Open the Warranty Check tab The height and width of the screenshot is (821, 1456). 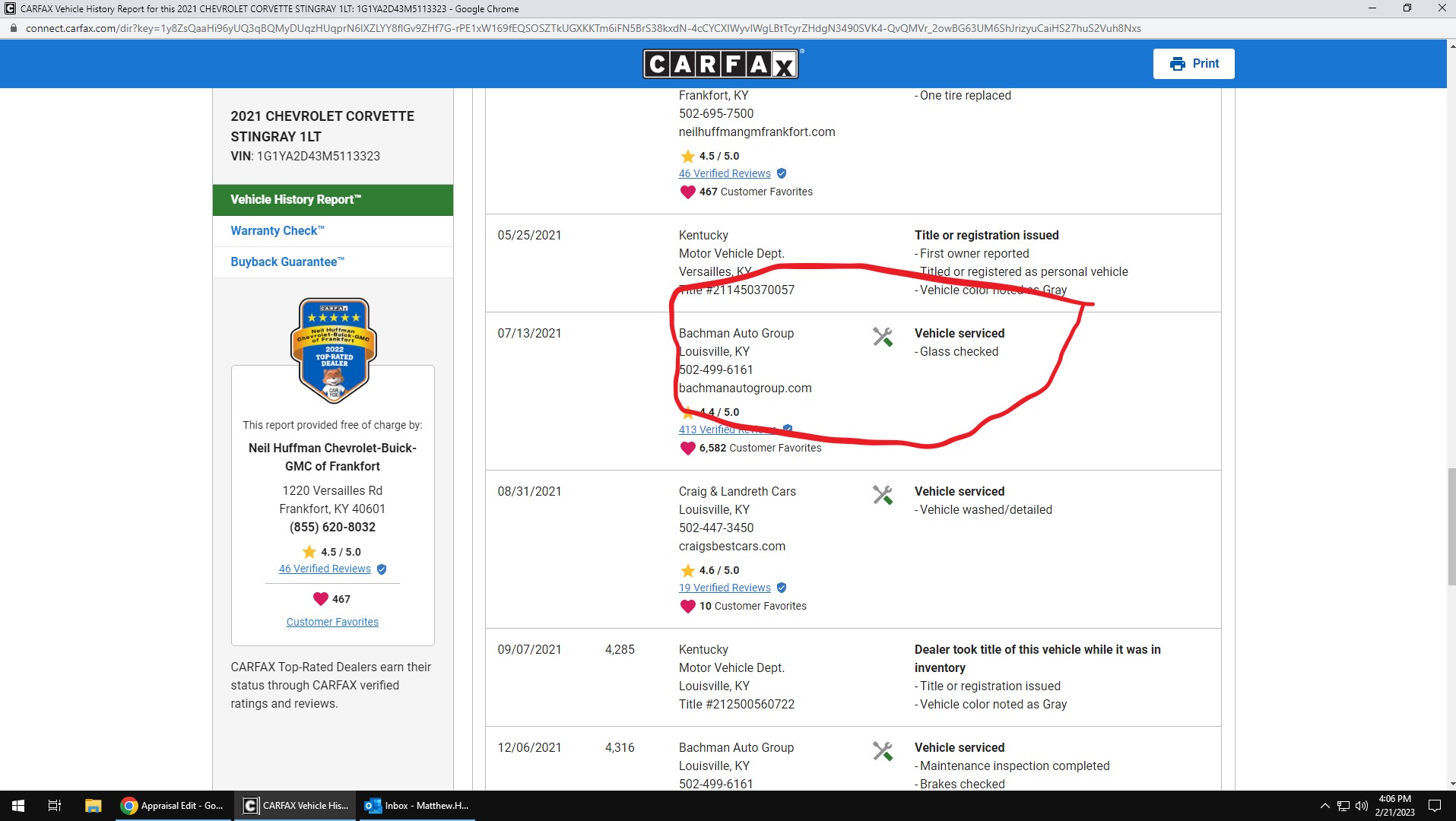point(333,231)
